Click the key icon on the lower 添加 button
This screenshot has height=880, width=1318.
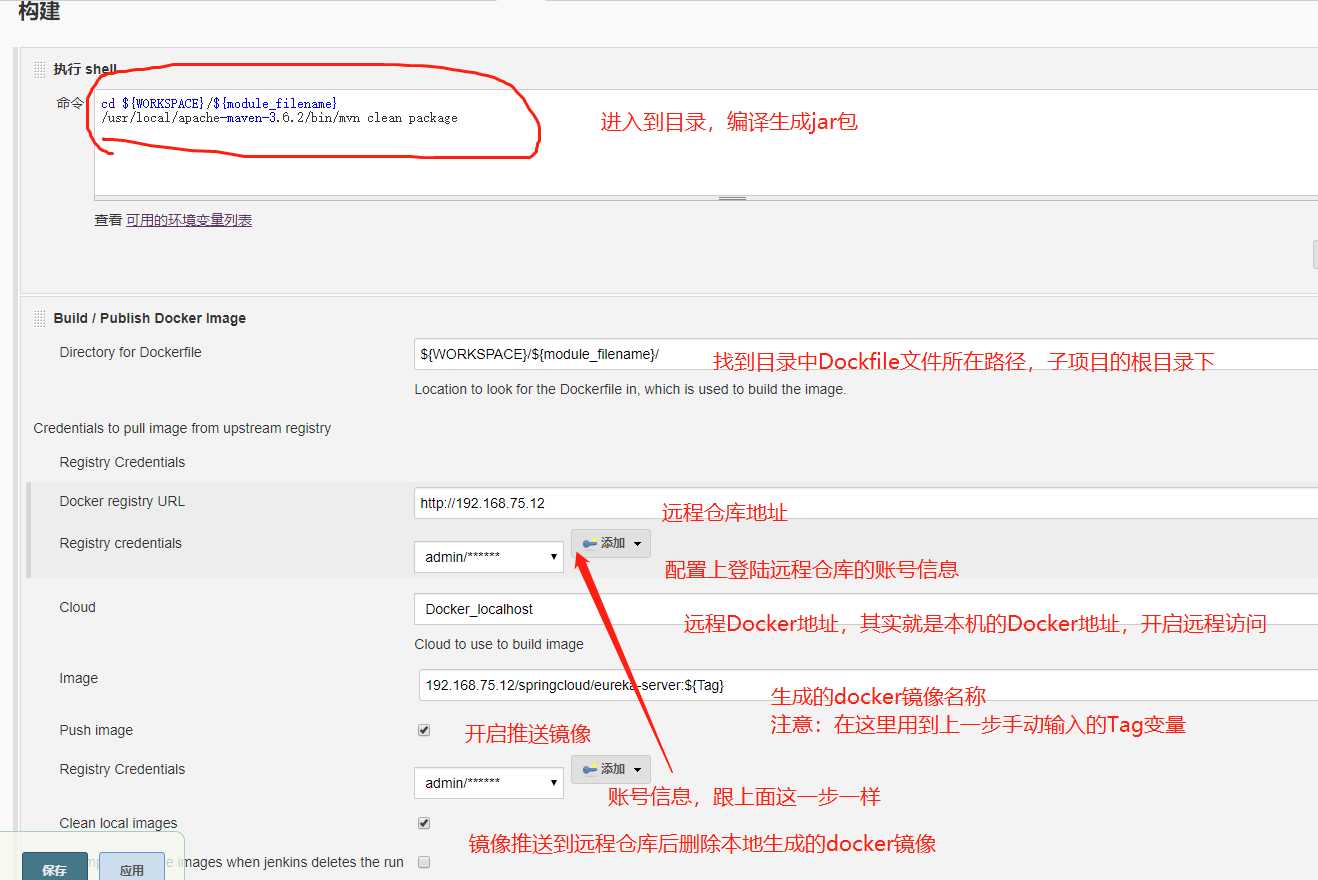[590, 769]
